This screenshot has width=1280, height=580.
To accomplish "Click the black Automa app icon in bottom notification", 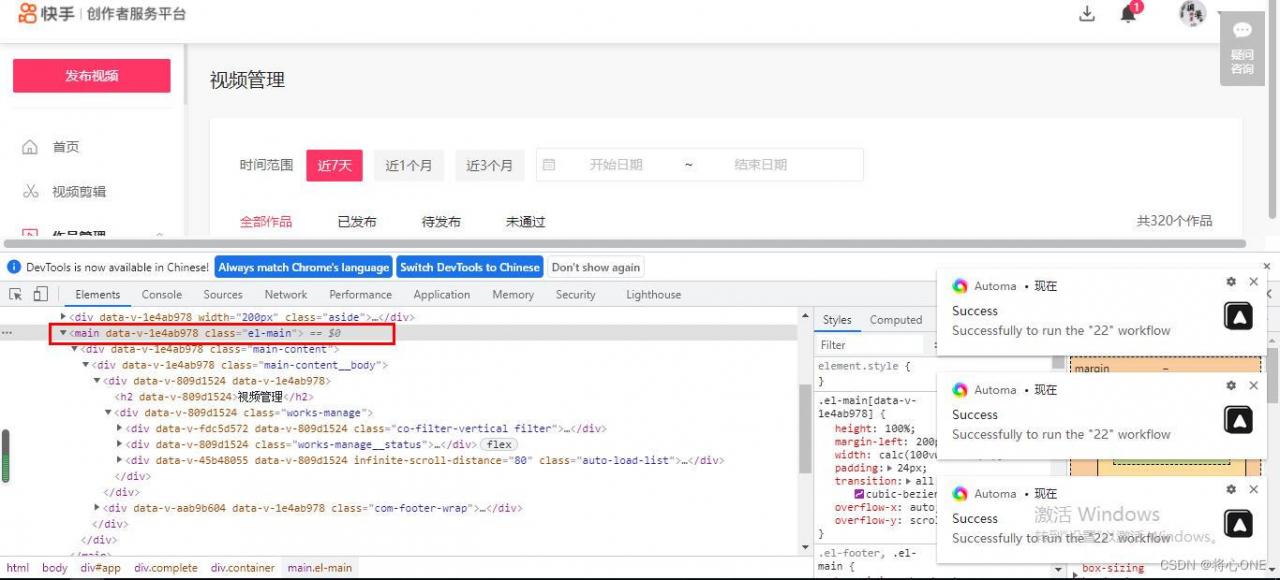I will 1239,524.
